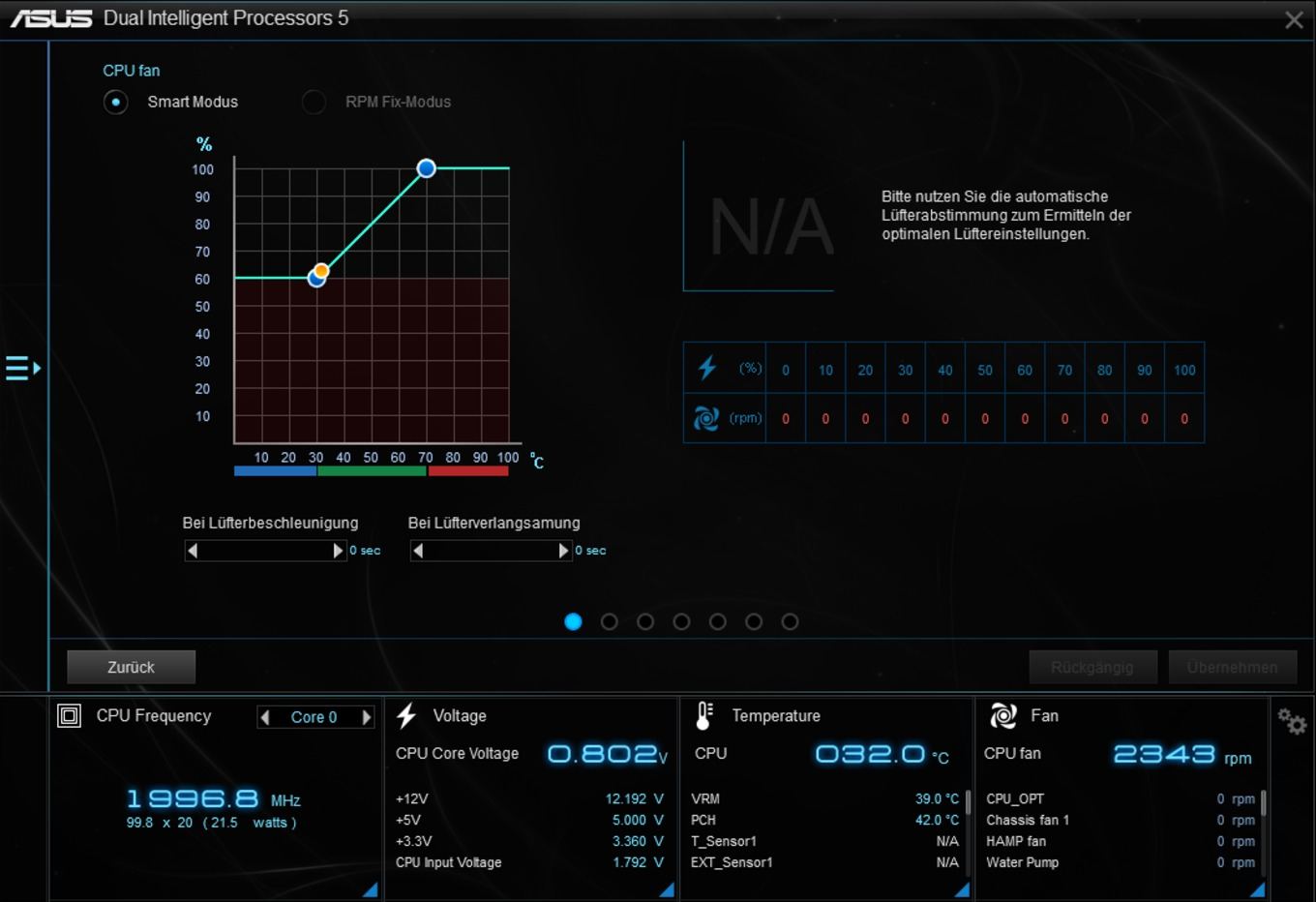Select next core with right arrow
The image size is (1316, 902).
point(367,717)
